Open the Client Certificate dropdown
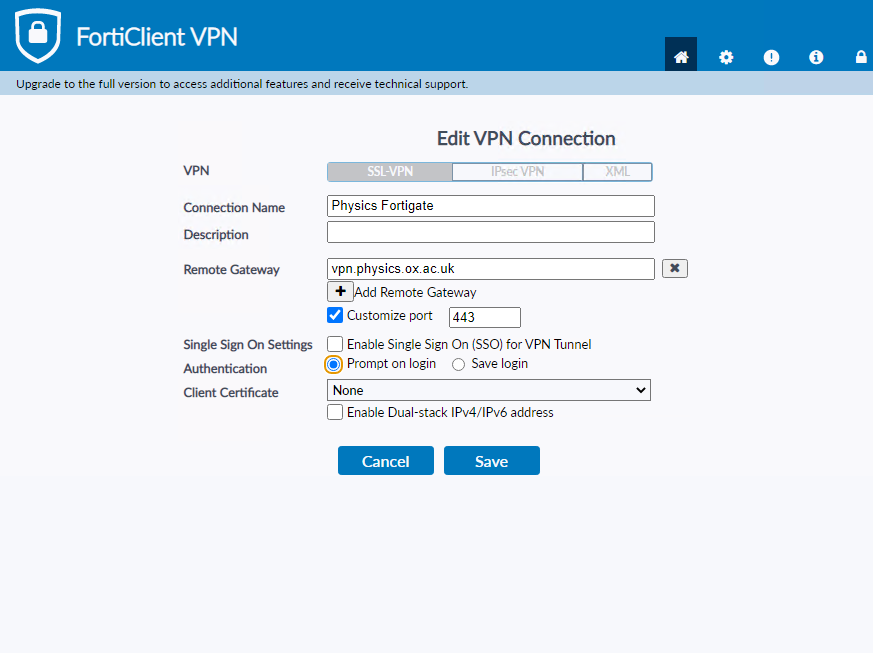The image size is (873, 653). (x=488, y=390)
